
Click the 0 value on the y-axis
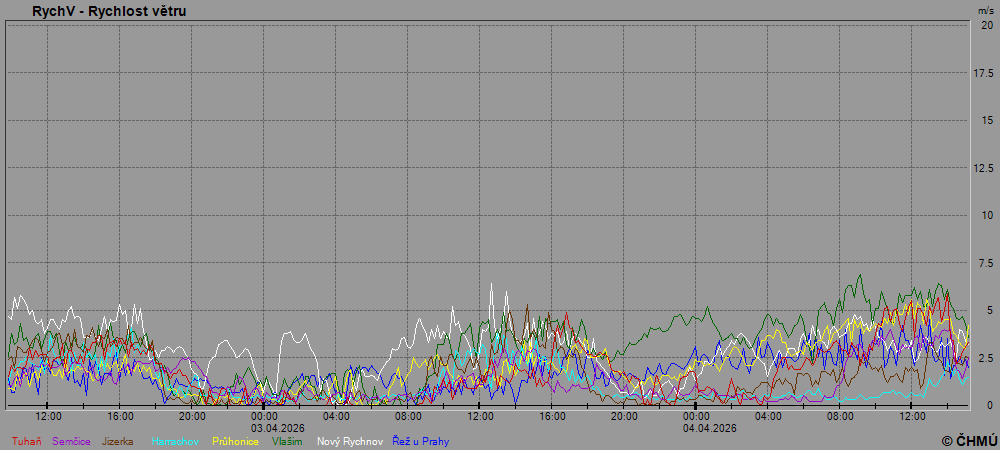click(x=990, y=405)
